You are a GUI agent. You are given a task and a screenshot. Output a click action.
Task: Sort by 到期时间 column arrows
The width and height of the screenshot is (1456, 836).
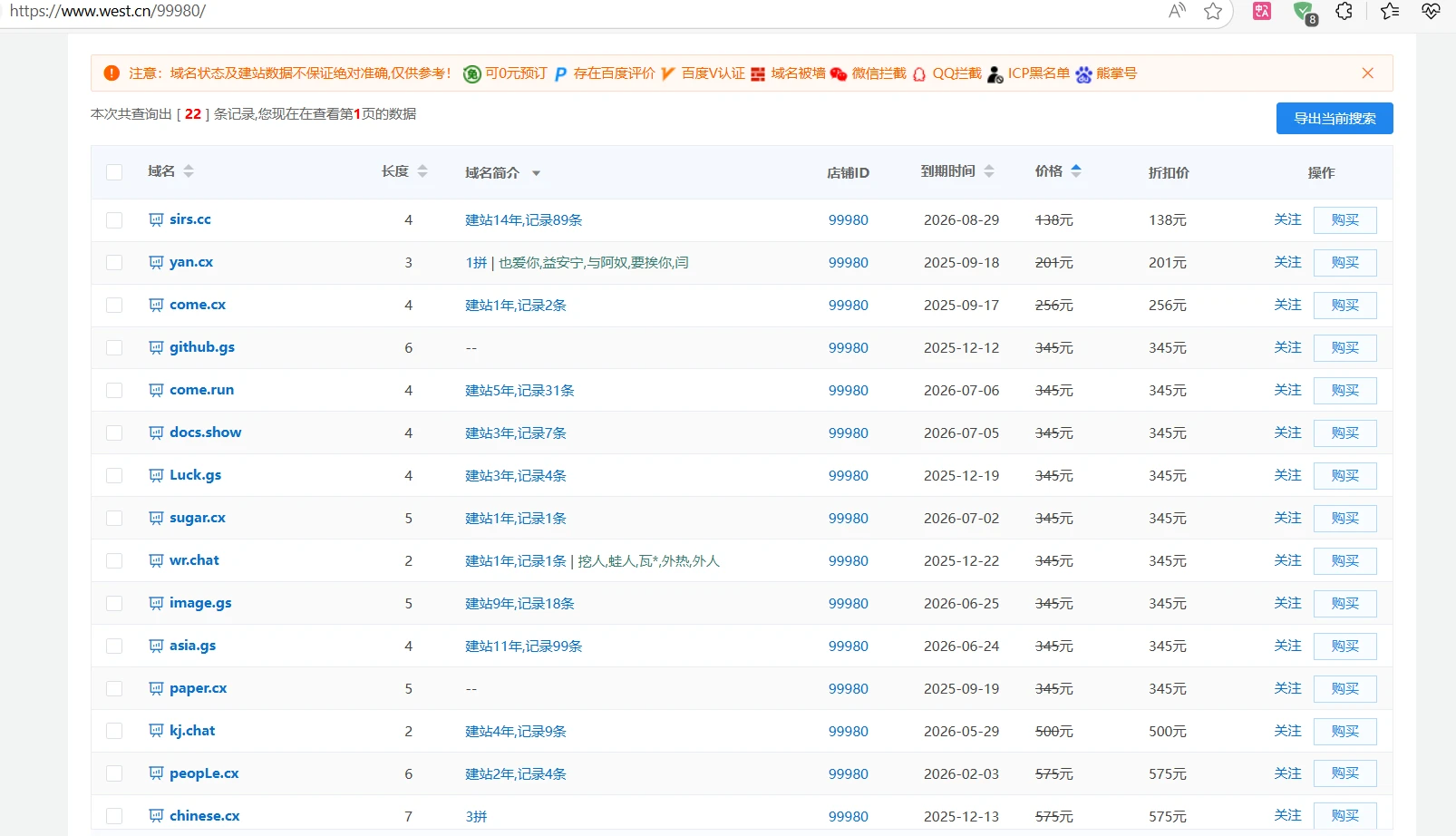[989, 170]
